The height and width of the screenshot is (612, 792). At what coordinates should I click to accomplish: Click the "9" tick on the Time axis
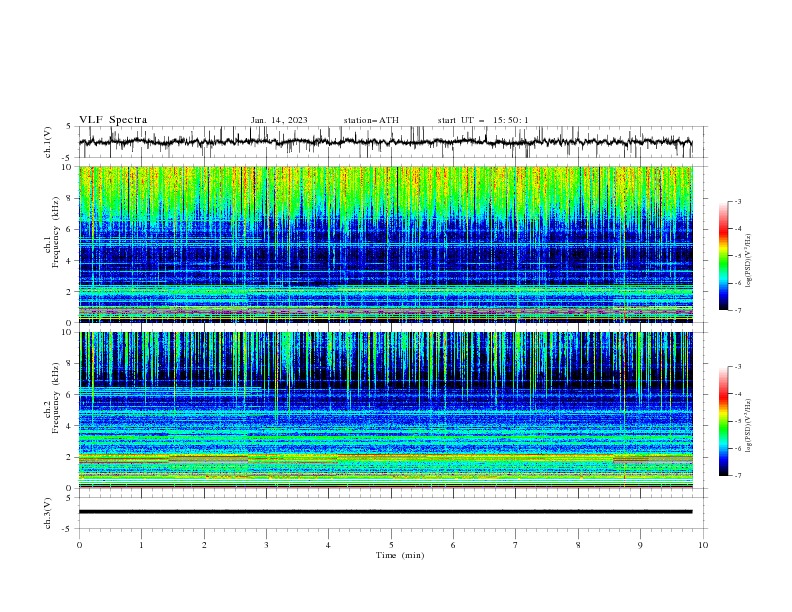click(640, 545)
